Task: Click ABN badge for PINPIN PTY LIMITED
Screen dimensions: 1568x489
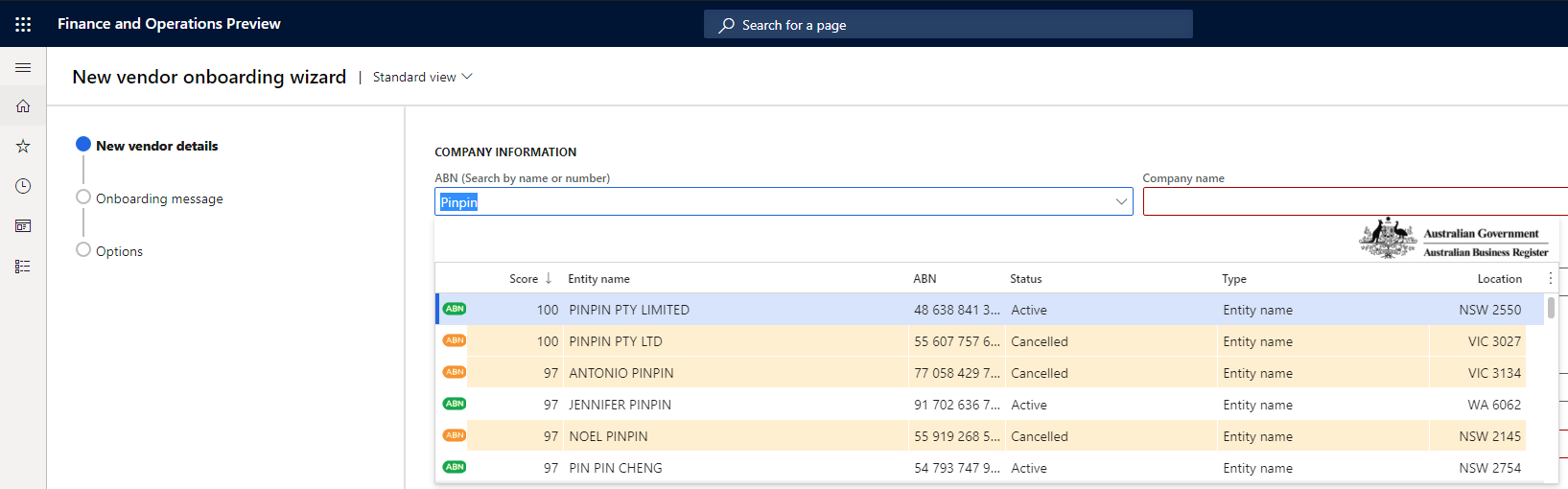Action: (x=455, y=309)
